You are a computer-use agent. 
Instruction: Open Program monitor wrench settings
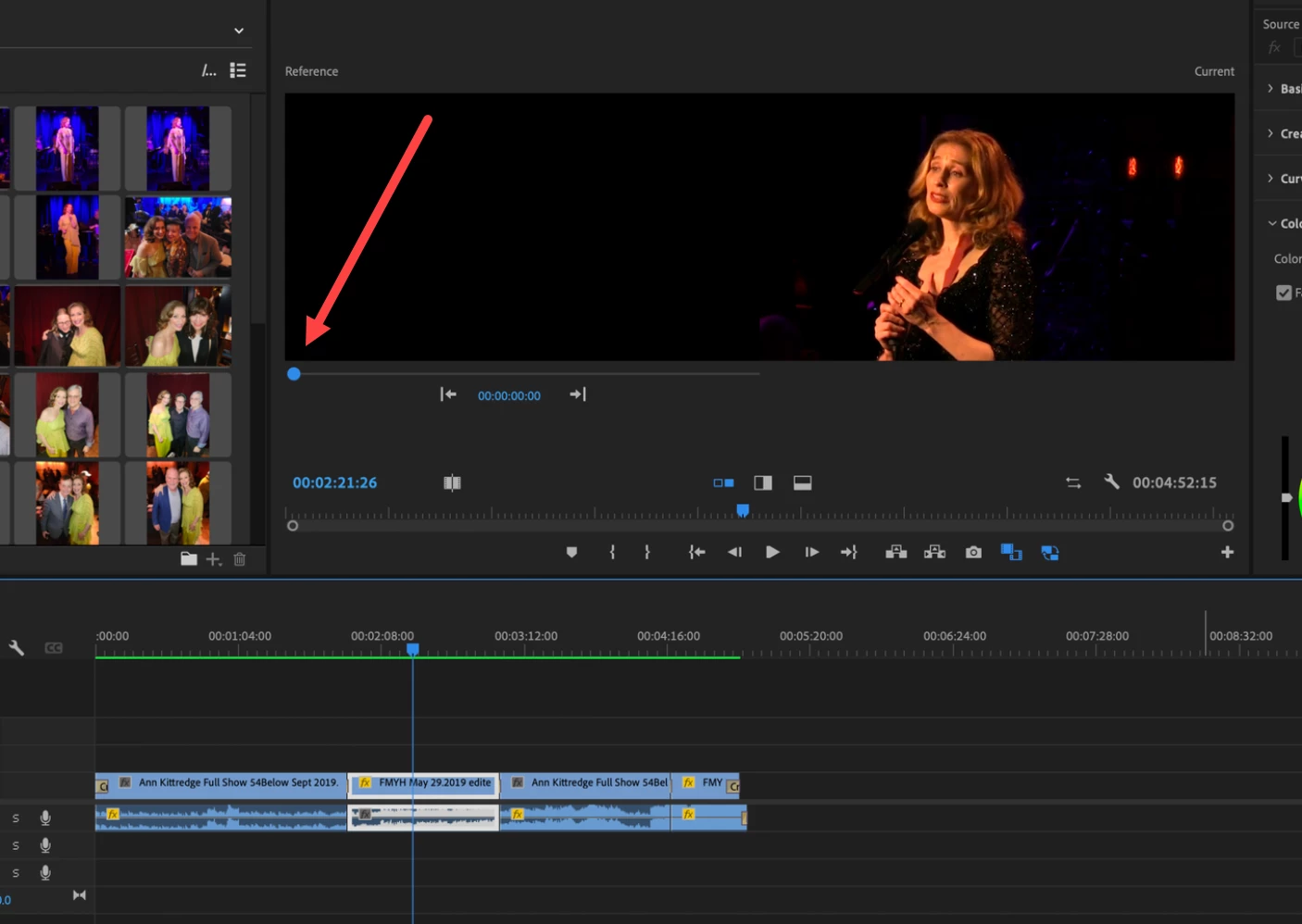pyautogui.click(x=1111, y=481)
